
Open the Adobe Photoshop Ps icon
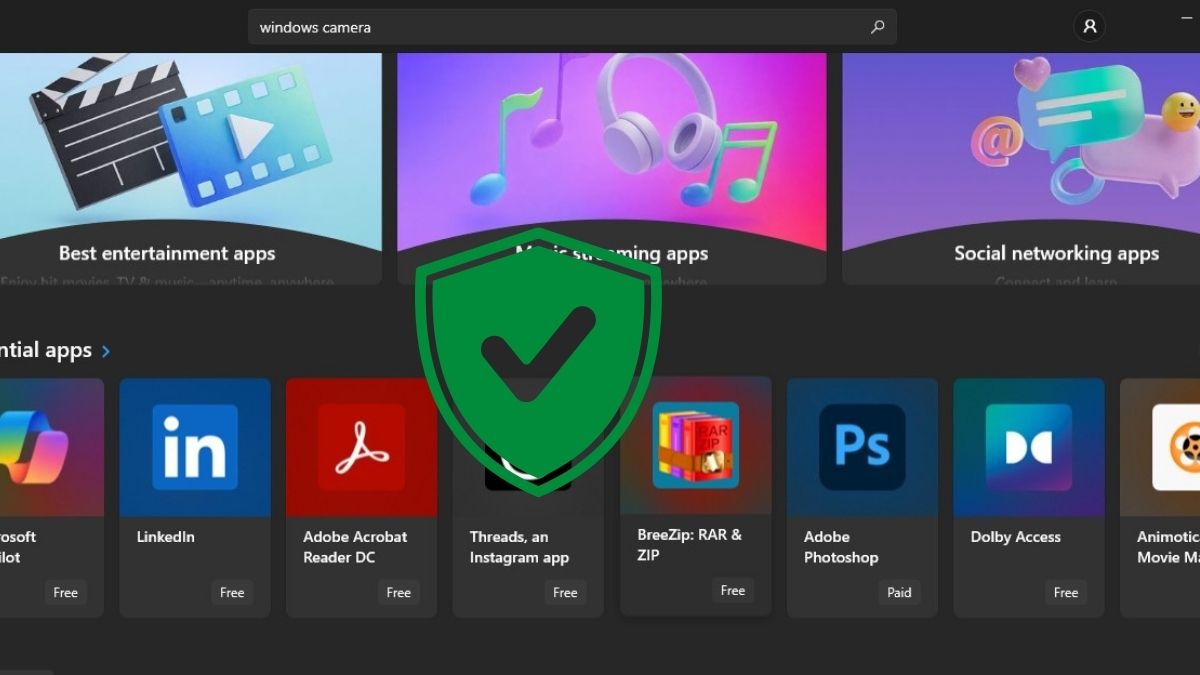click(x=861, y=447)
